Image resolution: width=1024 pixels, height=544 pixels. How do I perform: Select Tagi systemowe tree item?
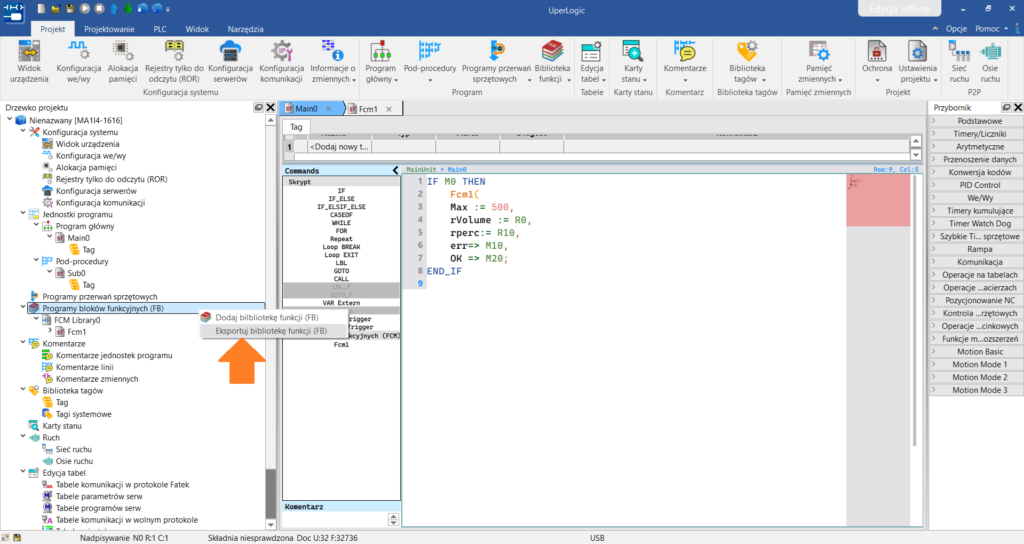pyautogui.click(x=83, y=414)
